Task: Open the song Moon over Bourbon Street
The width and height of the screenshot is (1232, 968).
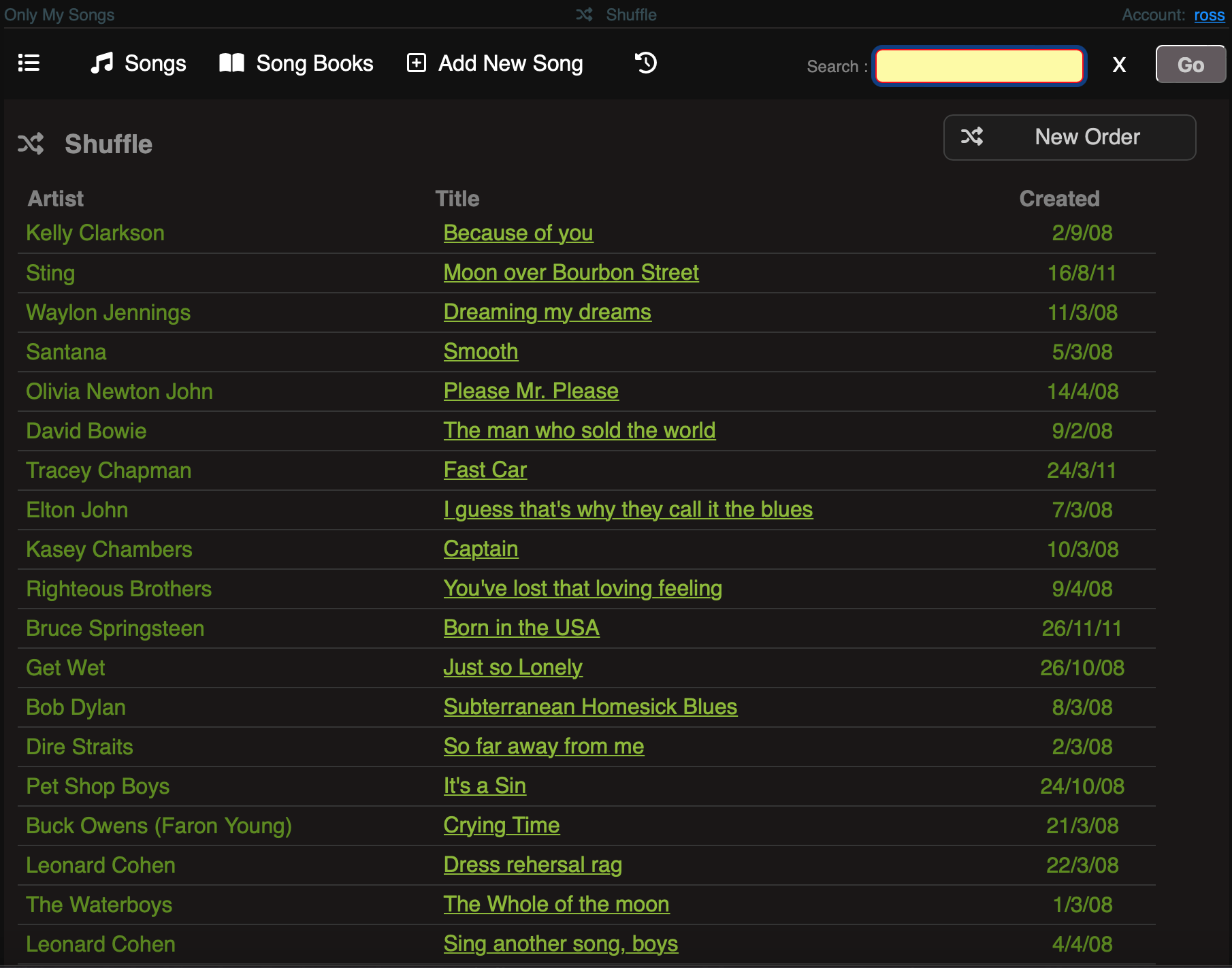Action: pyautogui.click(x=570, y=272)
